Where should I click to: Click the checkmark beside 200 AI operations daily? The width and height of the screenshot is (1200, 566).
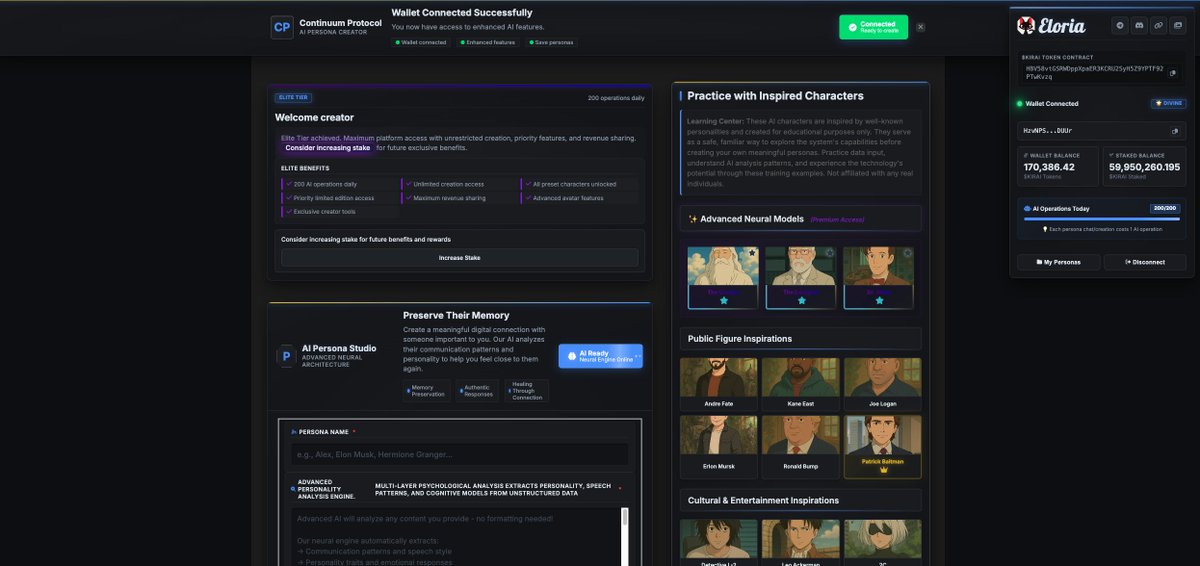point(288,184)
